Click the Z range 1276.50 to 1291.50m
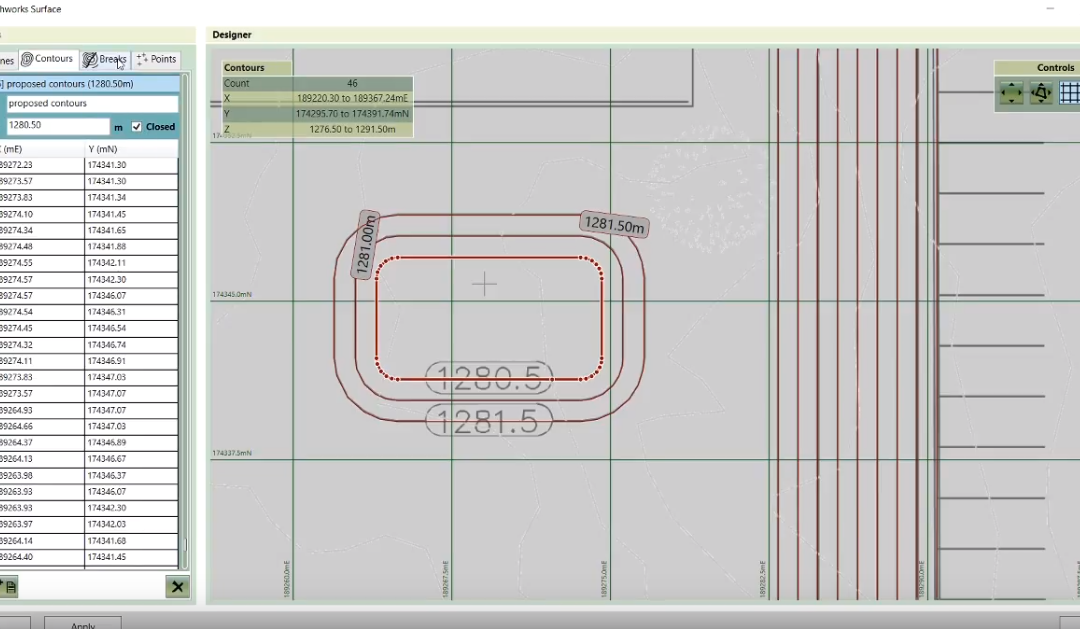Image resolution: width=1080 pixels, height=629 pixels. [x=352, y=129]
